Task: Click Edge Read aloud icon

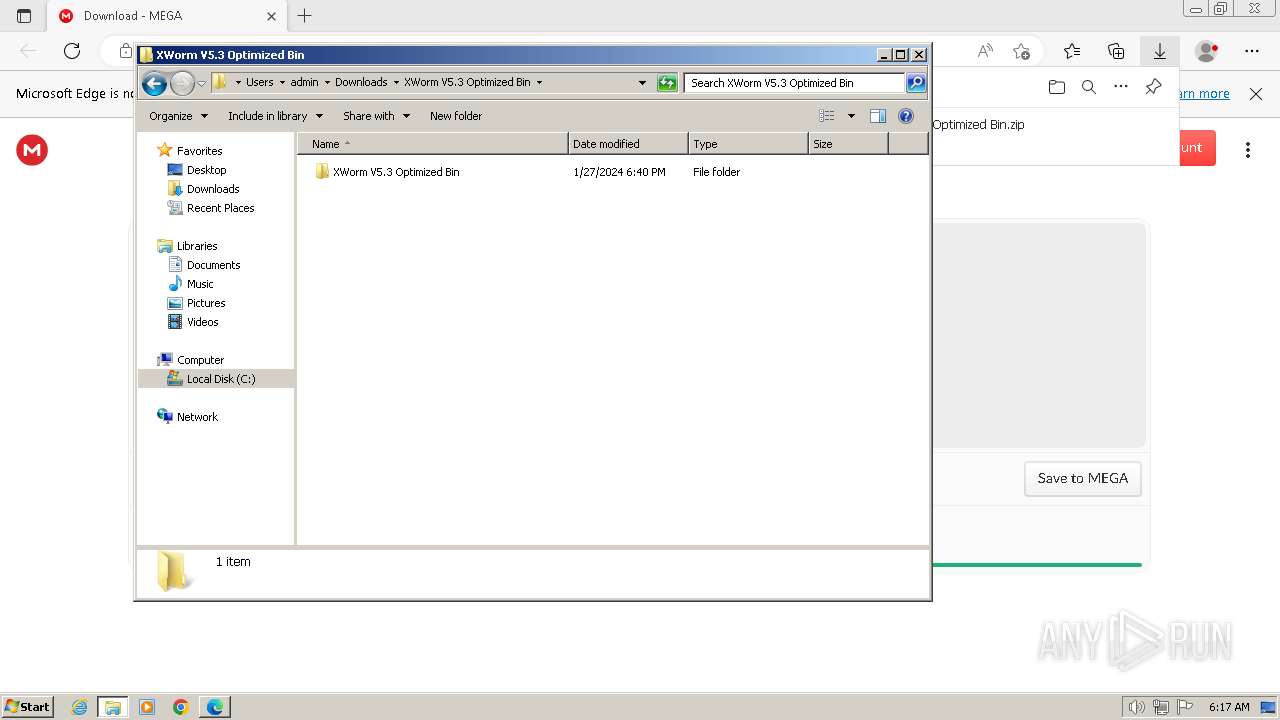Action: pyautogui.click(x=985, y=51)
